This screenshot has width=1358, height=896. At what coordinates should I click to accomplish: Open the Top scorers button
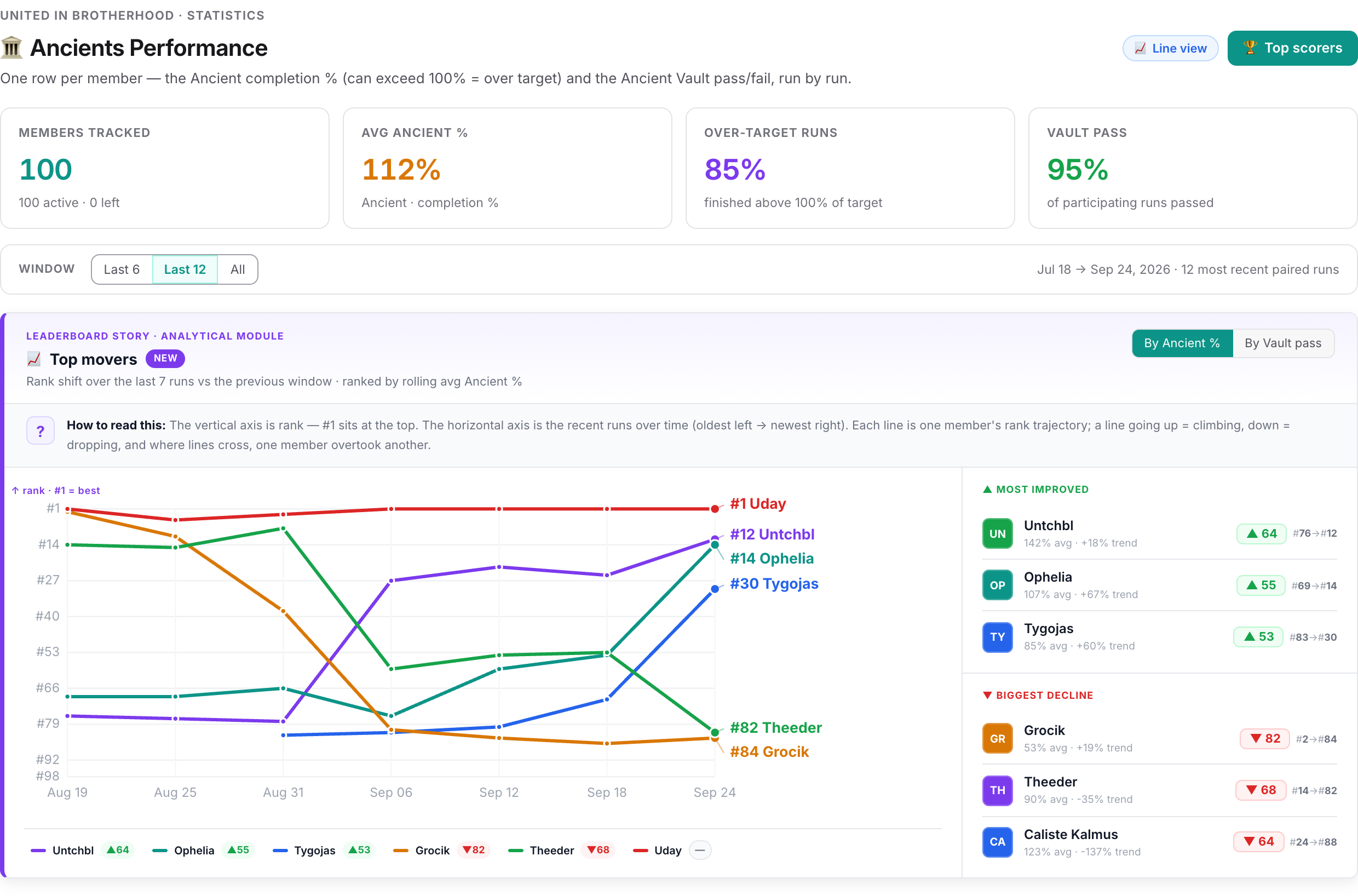(x=1292, y=48)
